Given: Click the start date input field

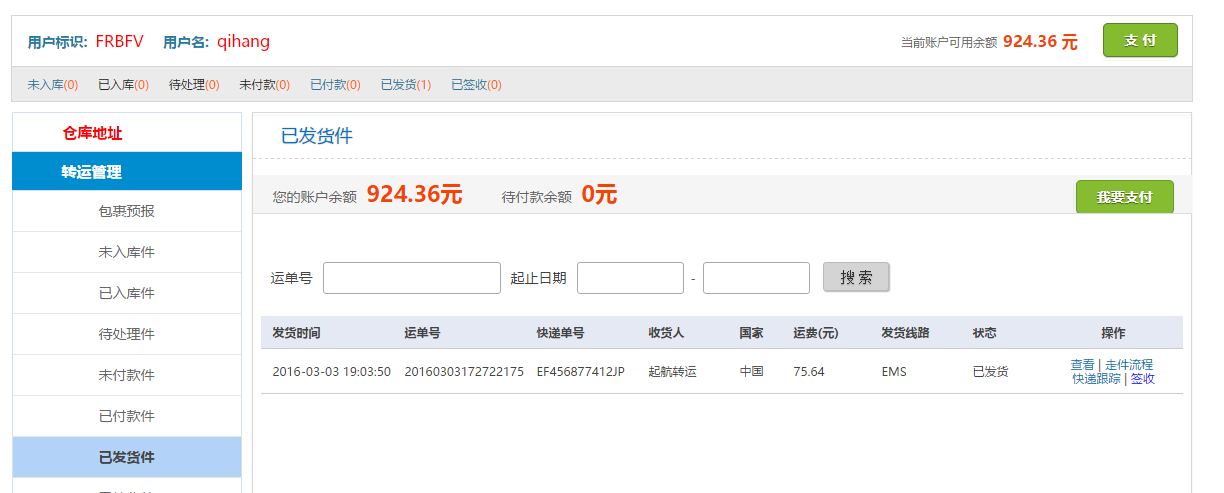Looking at the screenshot, I should click(x=630, y=278).
